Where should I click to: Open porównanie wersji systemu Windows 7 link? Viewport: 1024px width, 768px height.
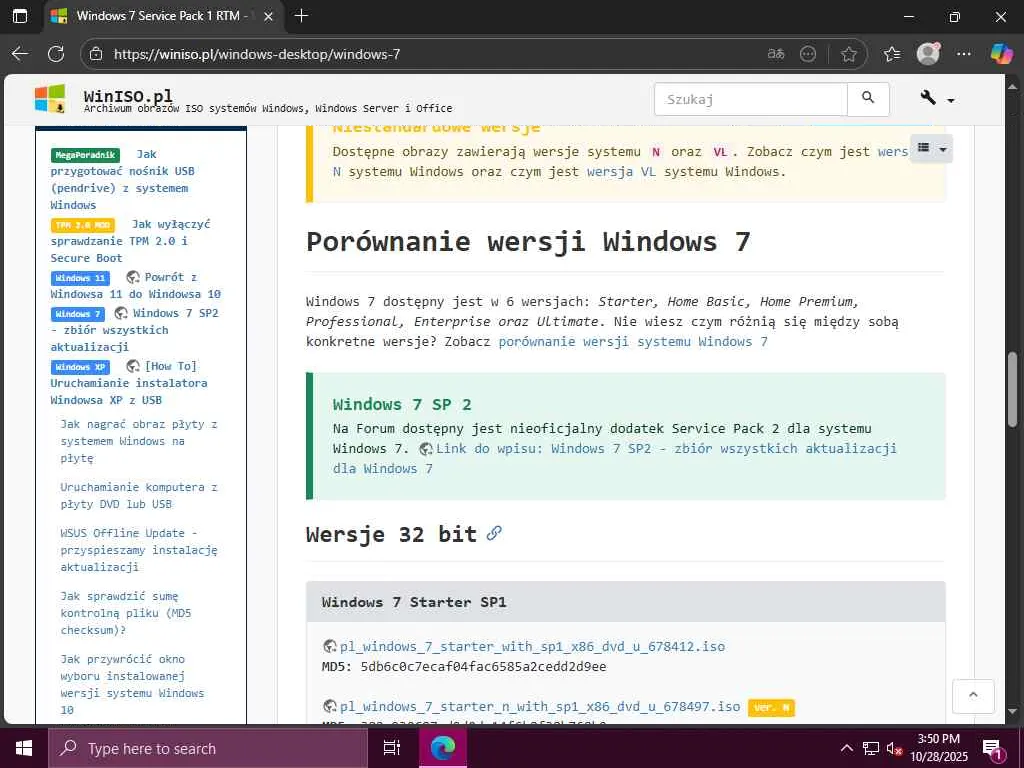[x=633, y=342]
